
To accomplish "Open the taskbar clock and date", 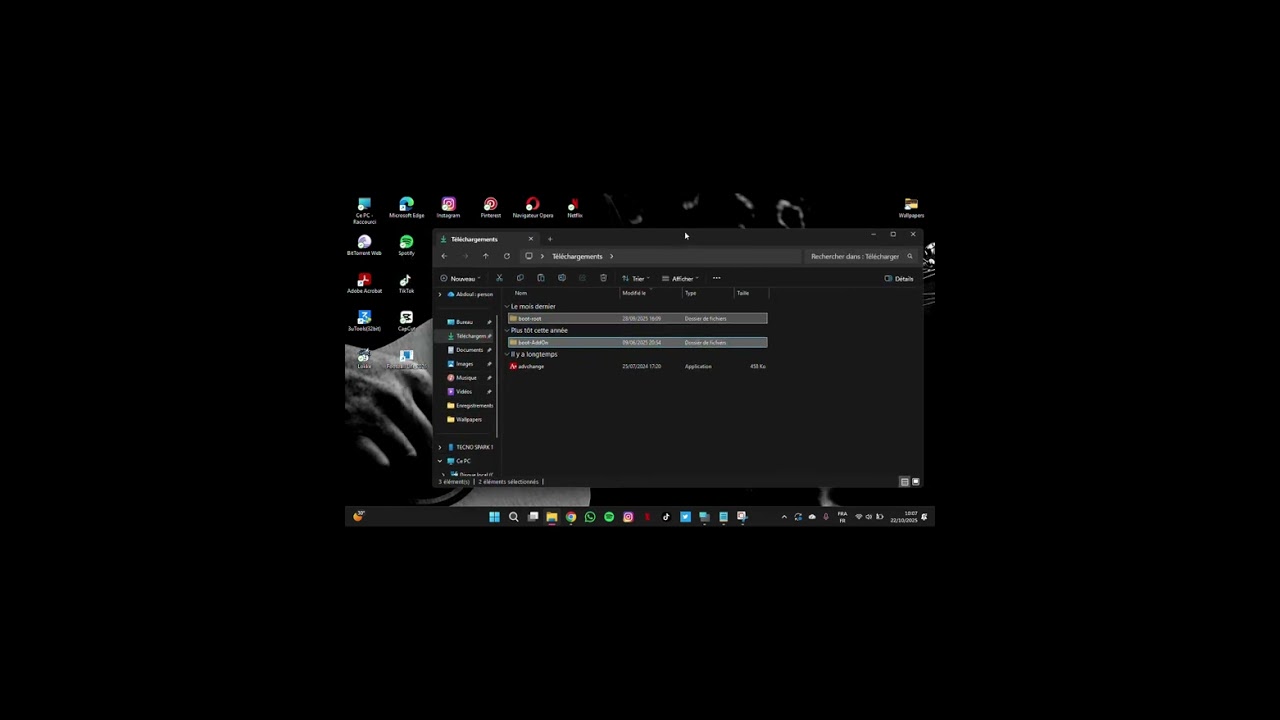I will point(904,517).
